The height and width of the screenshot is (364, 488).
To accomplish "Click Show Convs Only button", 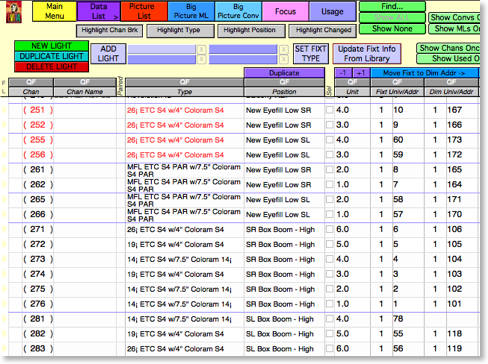I will tap(455, 18).
